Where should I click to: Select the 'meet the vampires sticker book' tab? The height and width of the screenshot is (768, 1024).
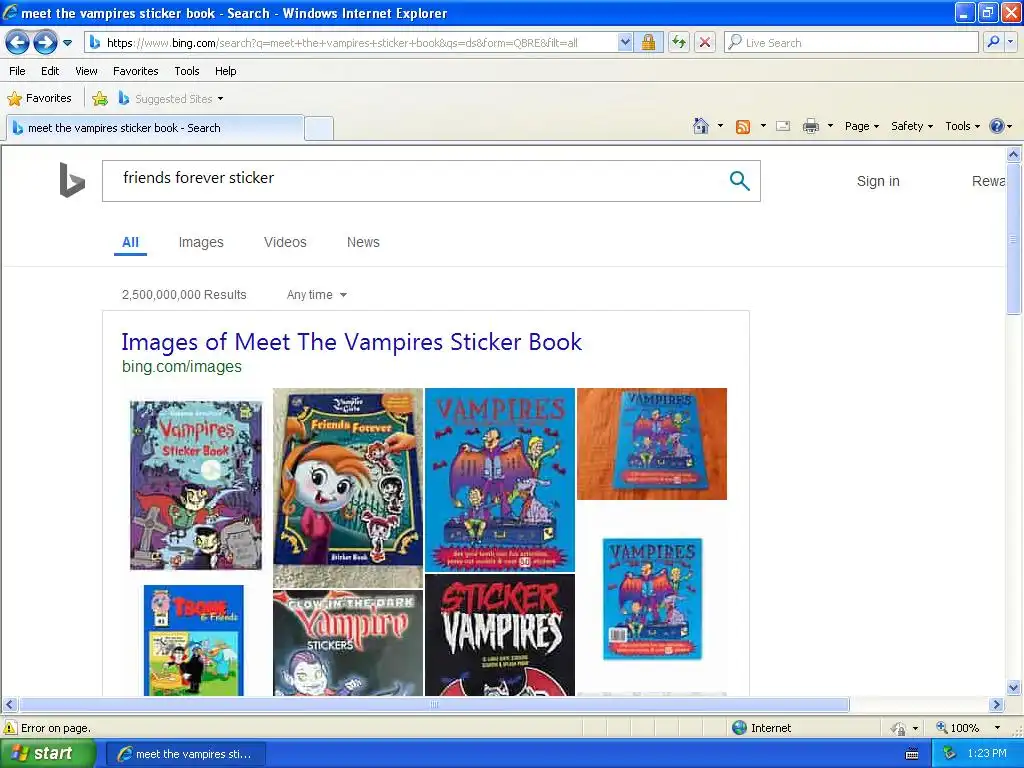pos(155,128)
